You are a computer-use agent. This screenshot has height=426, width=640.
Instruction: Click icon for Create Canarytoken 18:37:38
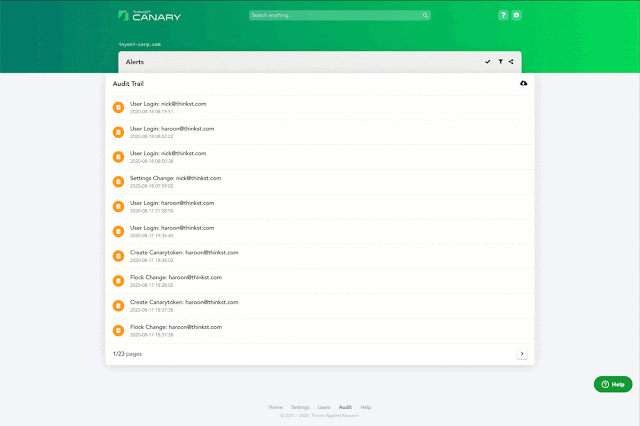pos(118,306)
